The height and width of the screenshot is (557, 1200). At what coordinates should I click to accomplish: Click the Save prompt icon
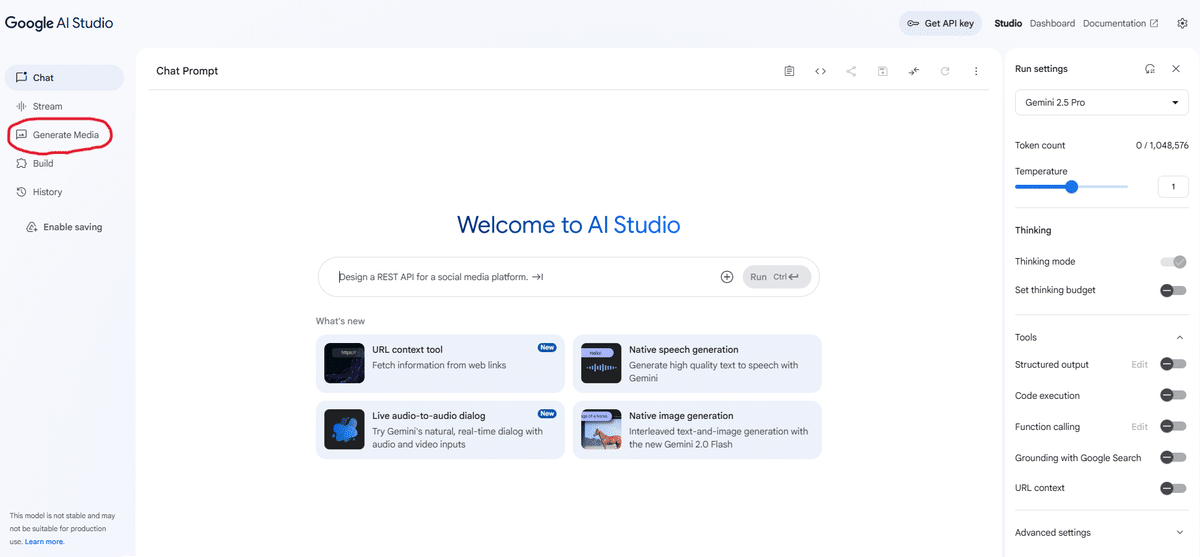click(883, 71)
